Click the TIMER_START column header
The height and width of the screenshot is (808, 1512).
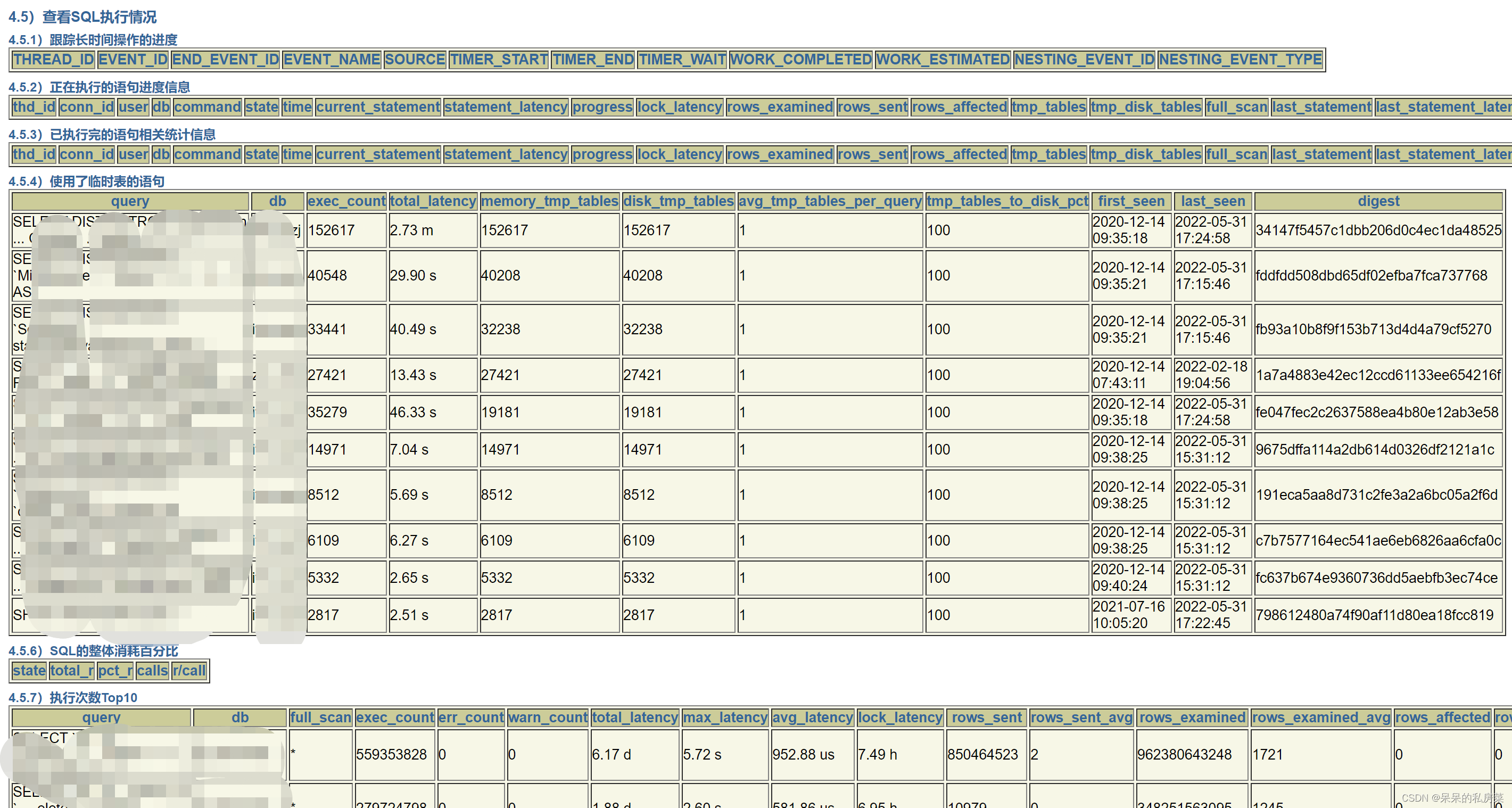(x=499, y=59)
